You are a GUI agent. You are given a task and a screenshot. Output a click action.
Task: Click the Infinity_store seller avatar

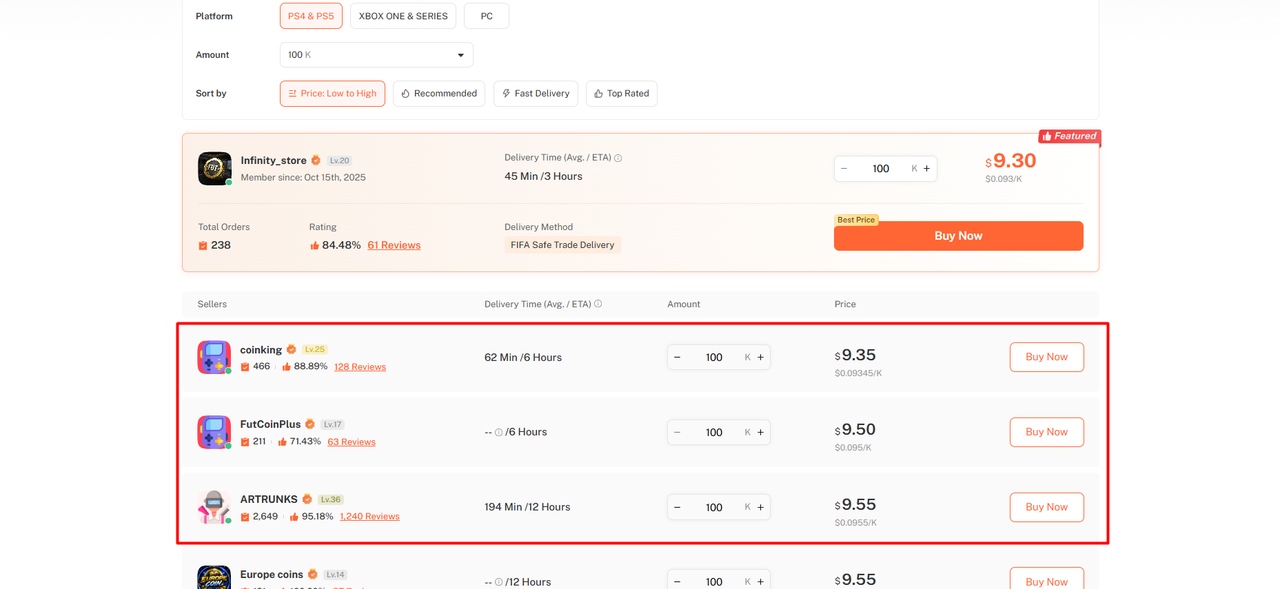214,169
